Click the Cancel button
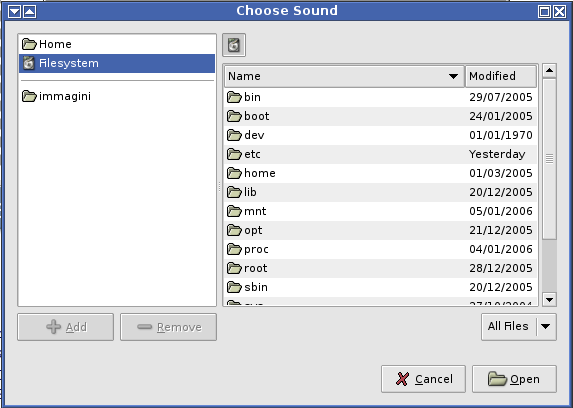This screenshot has width=573, height=408. [x=423, y=379]
